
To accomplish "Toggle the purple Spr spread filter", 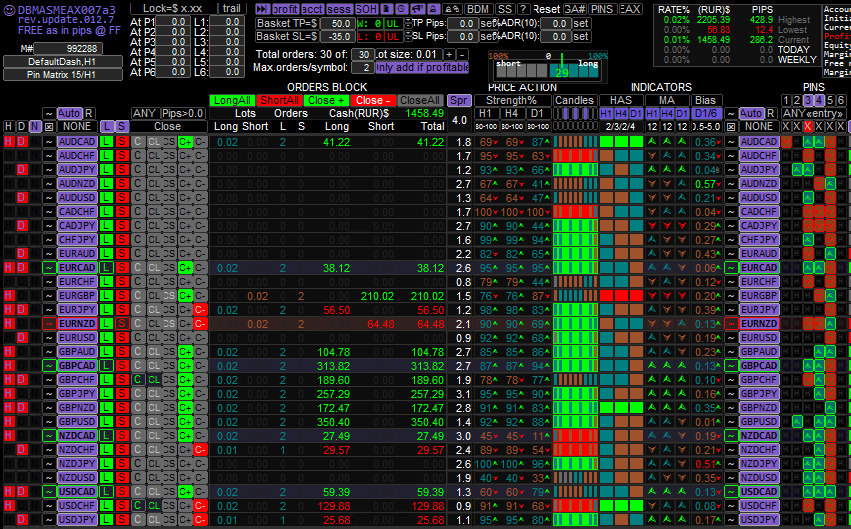I will pyautogui.click(x=459, y=100).
